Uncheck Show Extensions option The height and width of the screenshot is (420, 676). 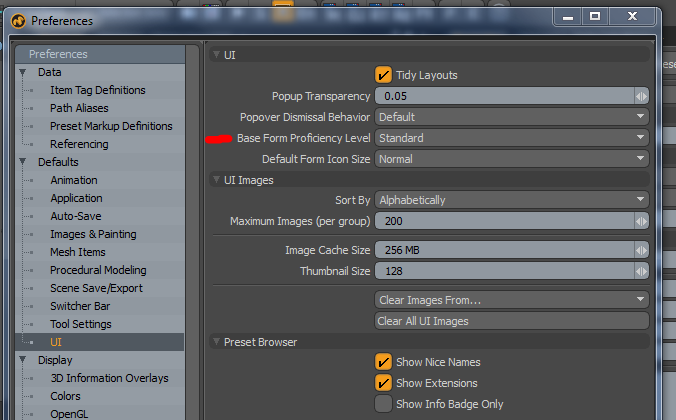pyautogui.click(x=383, y=383)
